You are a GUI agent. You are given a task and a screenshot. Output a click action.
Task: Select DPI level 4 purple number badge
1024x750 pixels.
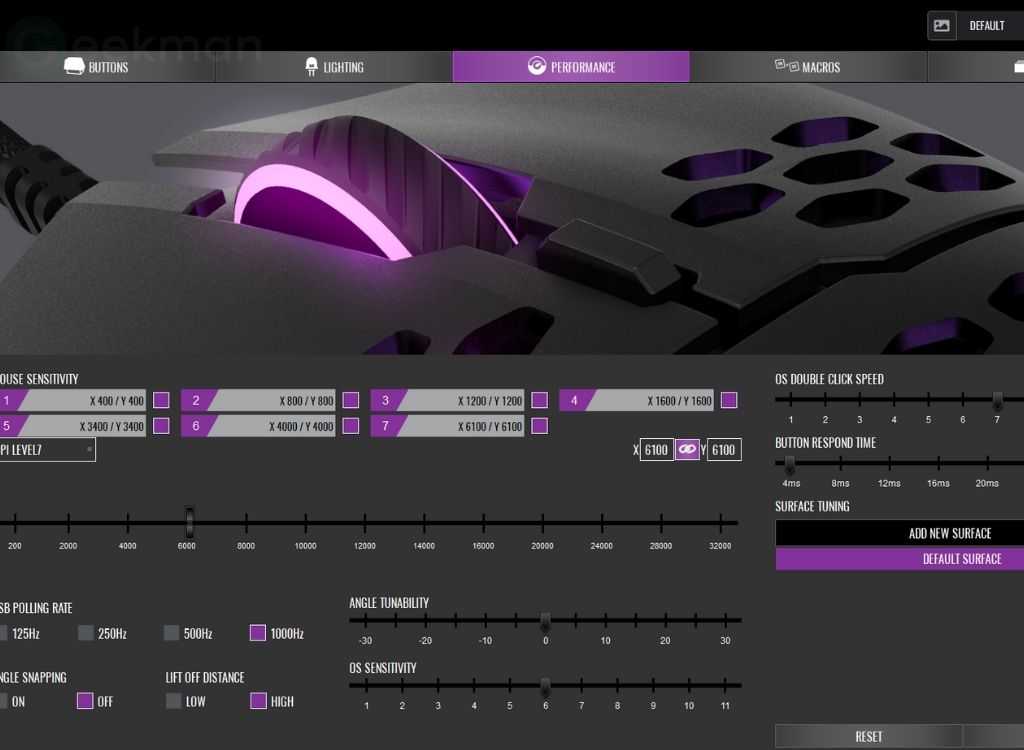pos(575,401)
